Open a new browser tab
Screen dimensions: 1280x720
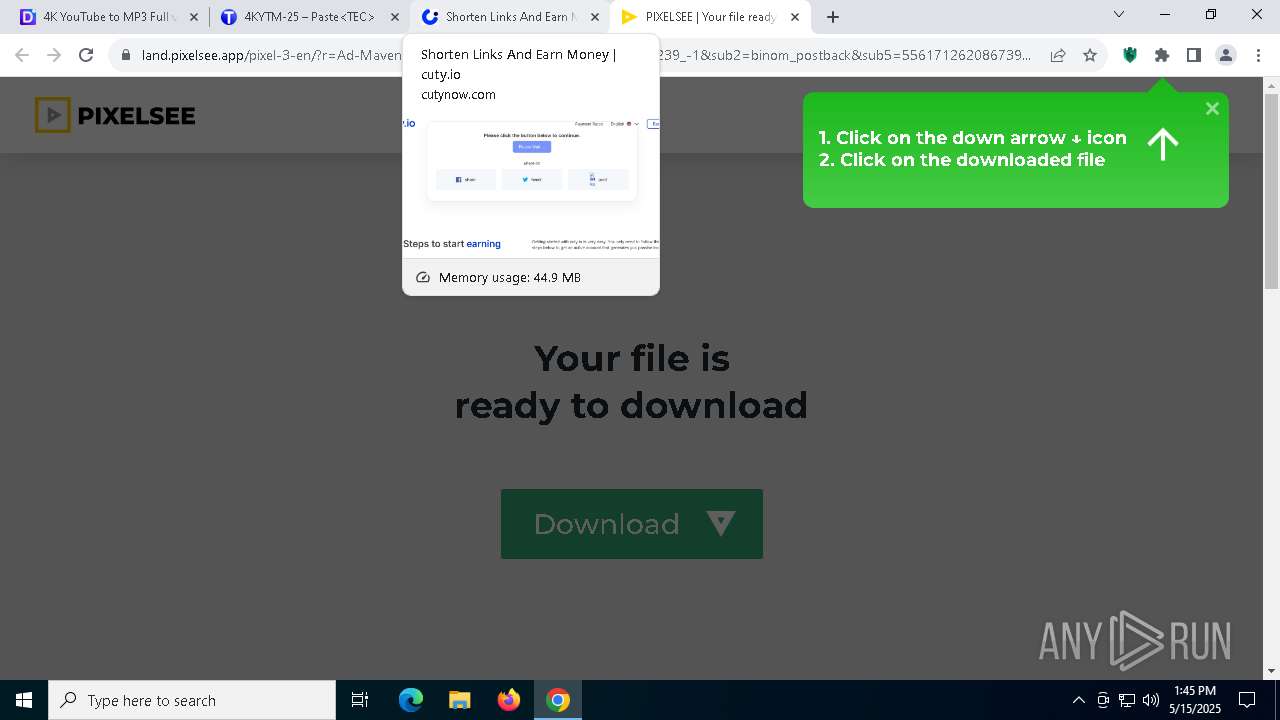point(832,17)
